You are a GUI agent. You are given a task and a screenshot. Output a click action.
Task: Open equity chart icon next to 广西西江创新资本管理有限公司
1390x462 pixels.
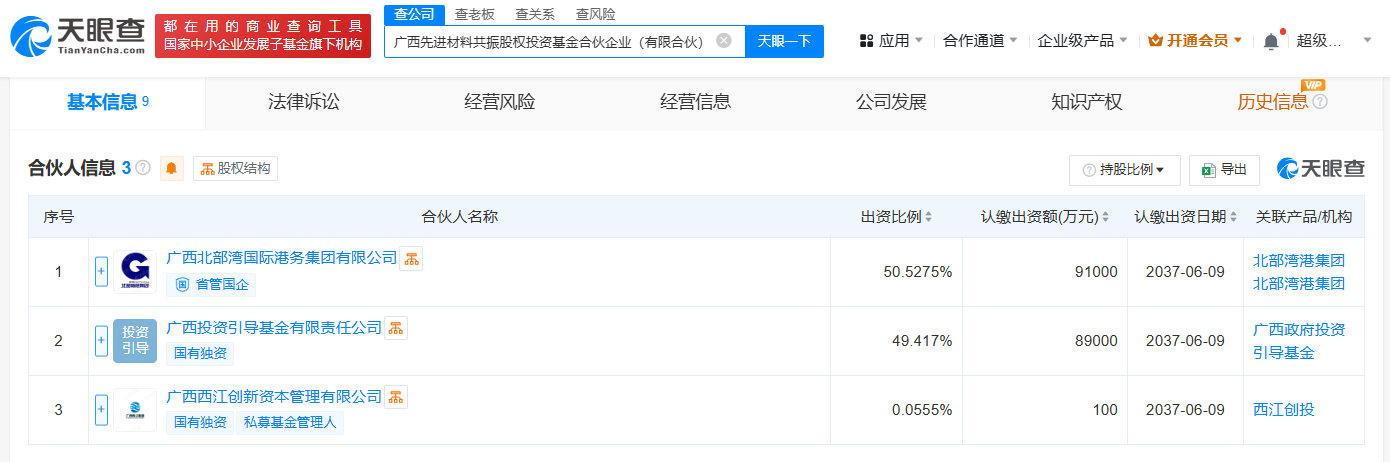point(395,397)
